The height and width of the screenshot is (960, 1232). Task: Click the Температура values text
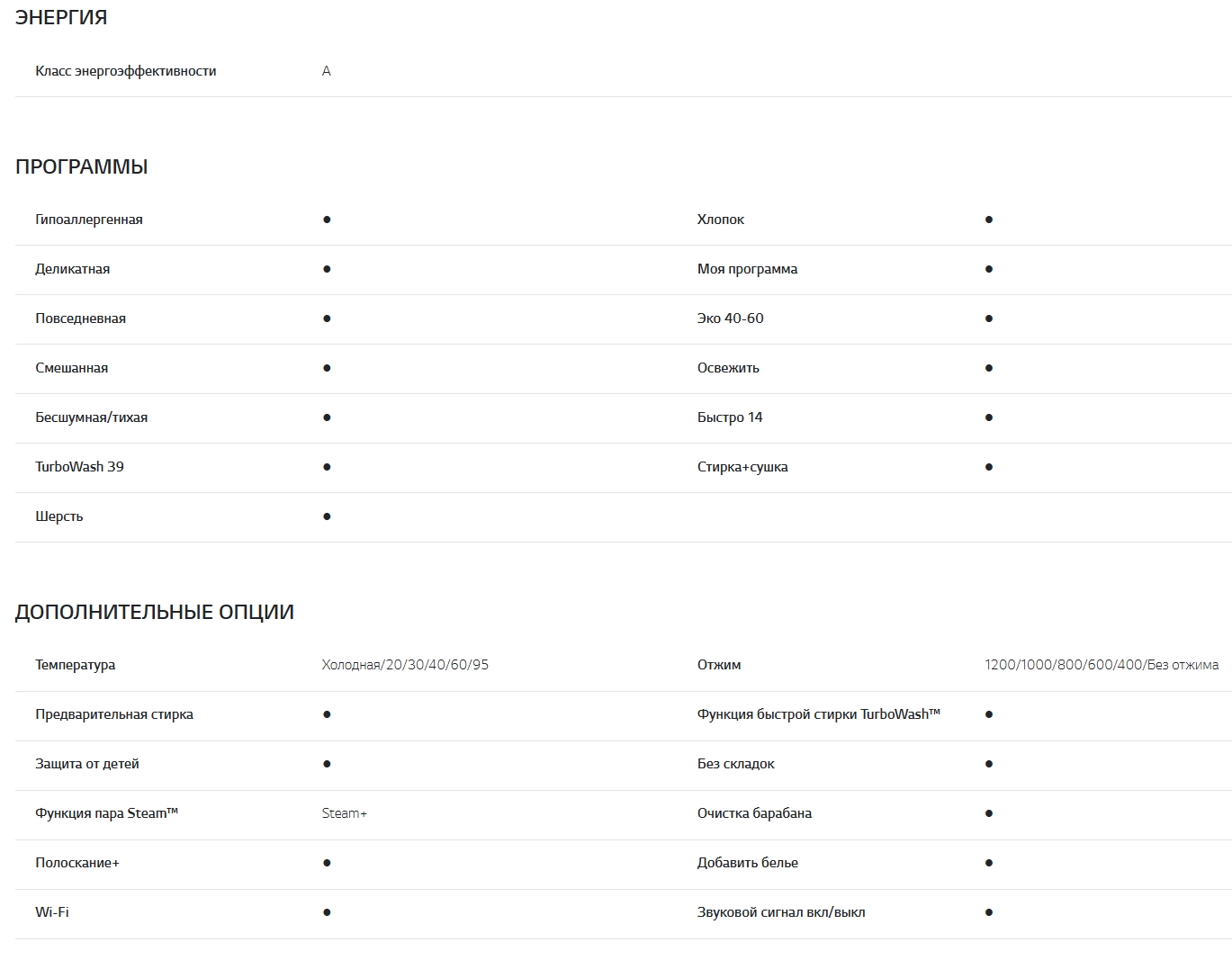coord(405,665)
